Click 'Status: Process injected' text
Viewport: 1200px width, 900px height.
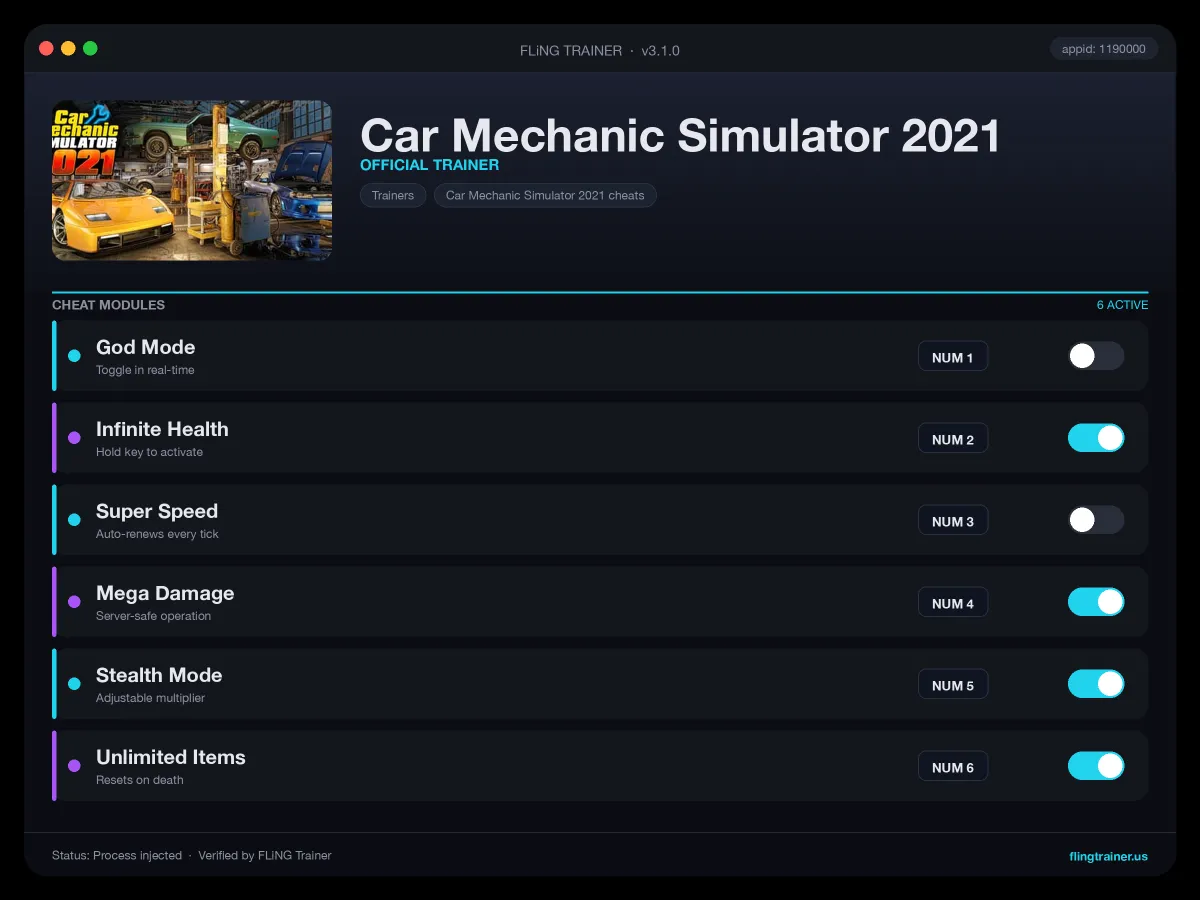point(117,856)
